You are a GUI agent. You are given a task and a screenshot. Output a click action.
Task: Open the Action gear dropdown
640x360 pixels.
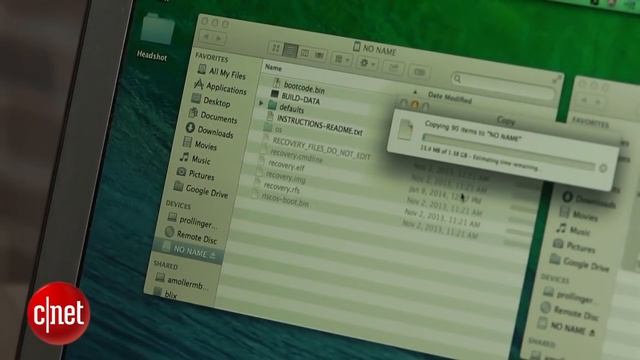(367, 64)
